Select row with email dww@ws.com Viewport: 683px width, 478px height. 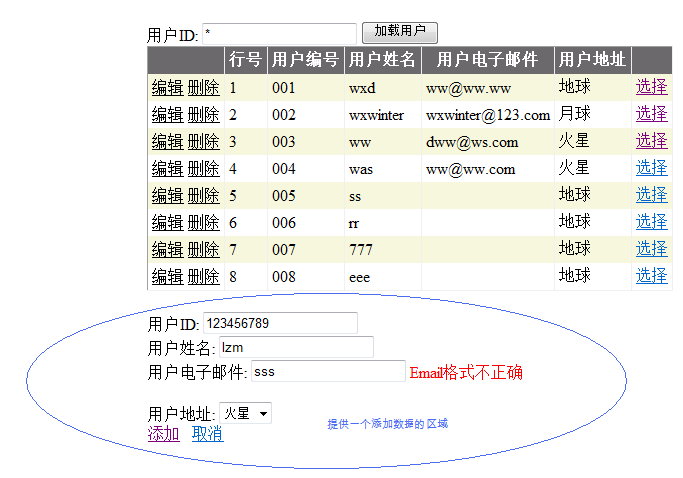click(x=652, y=141)
